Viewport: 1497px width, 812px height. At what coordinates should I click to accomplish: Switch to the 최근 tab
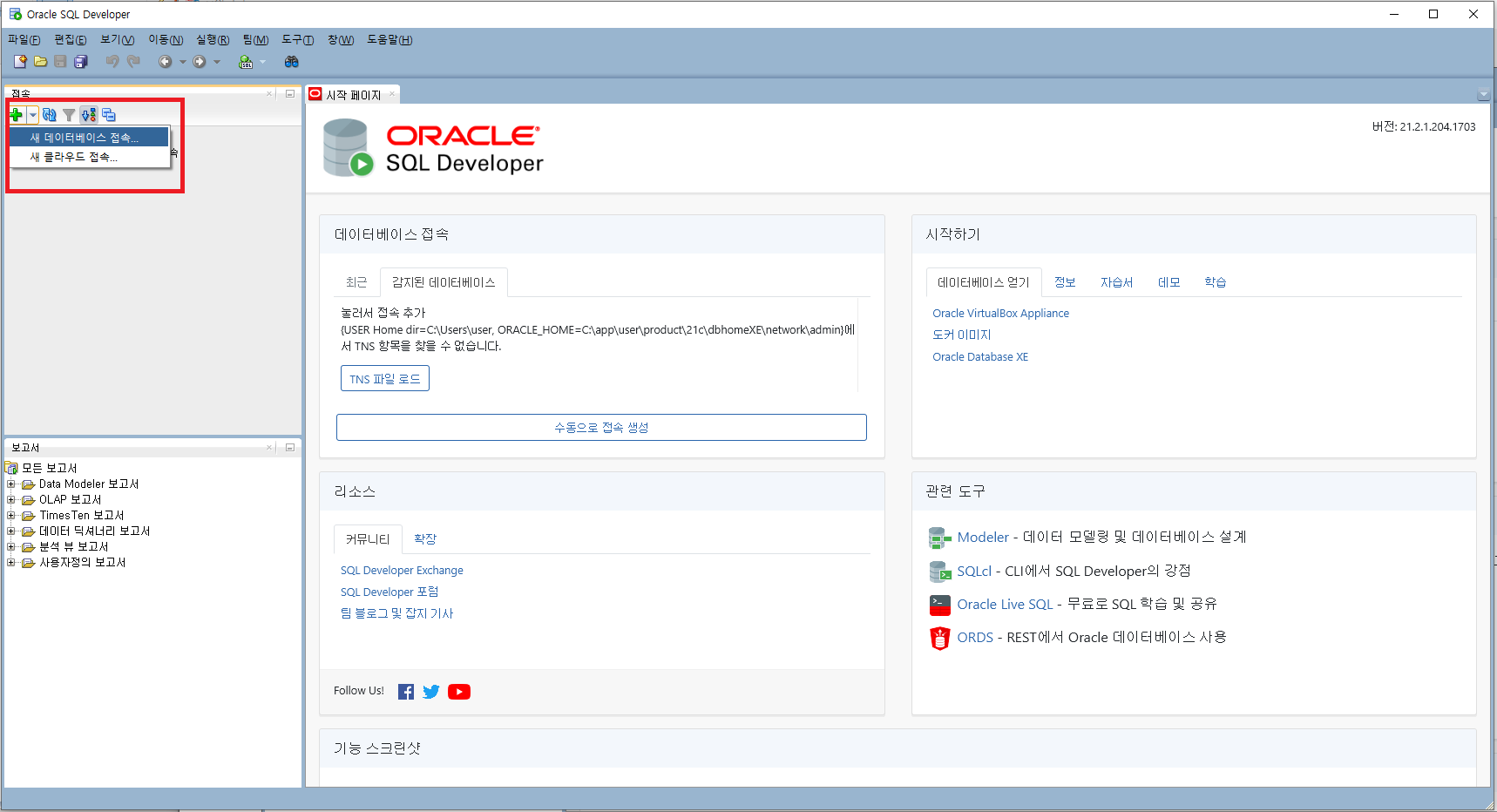click(356, 282)
